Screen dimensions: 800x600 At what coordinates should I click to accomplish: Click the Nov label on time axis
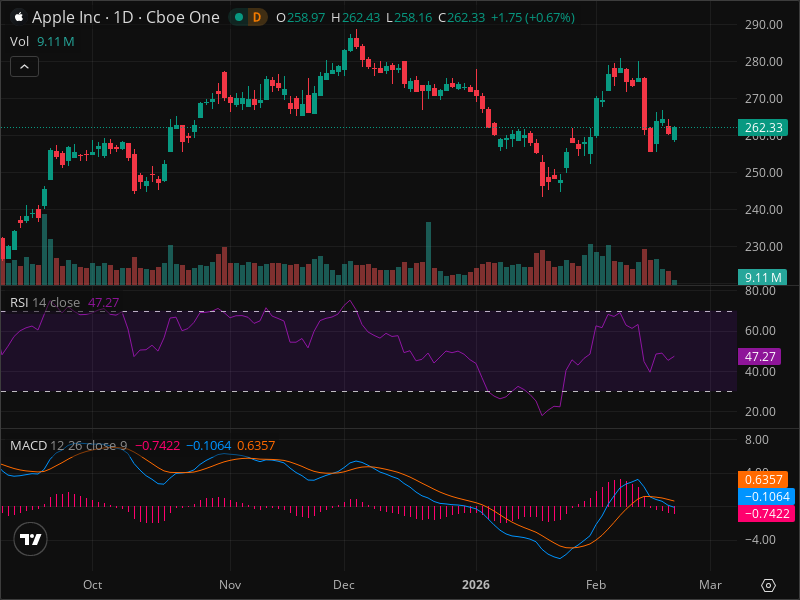click(x=230, y=585)
